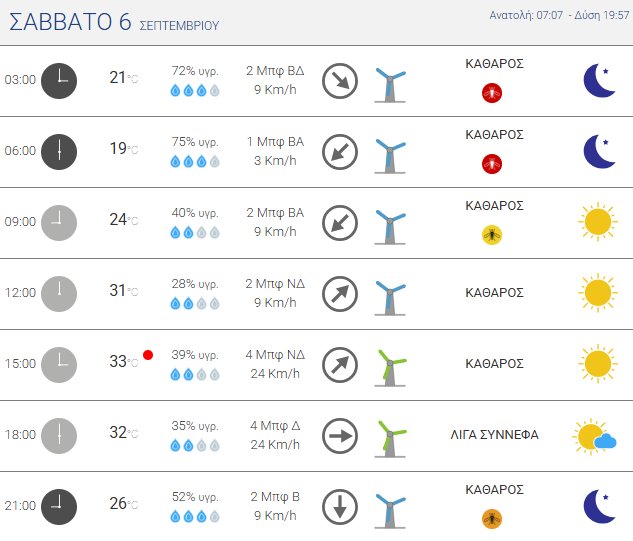
Task: Click the right-pointing wind arrow at 18:00
Action: point(340,435)
